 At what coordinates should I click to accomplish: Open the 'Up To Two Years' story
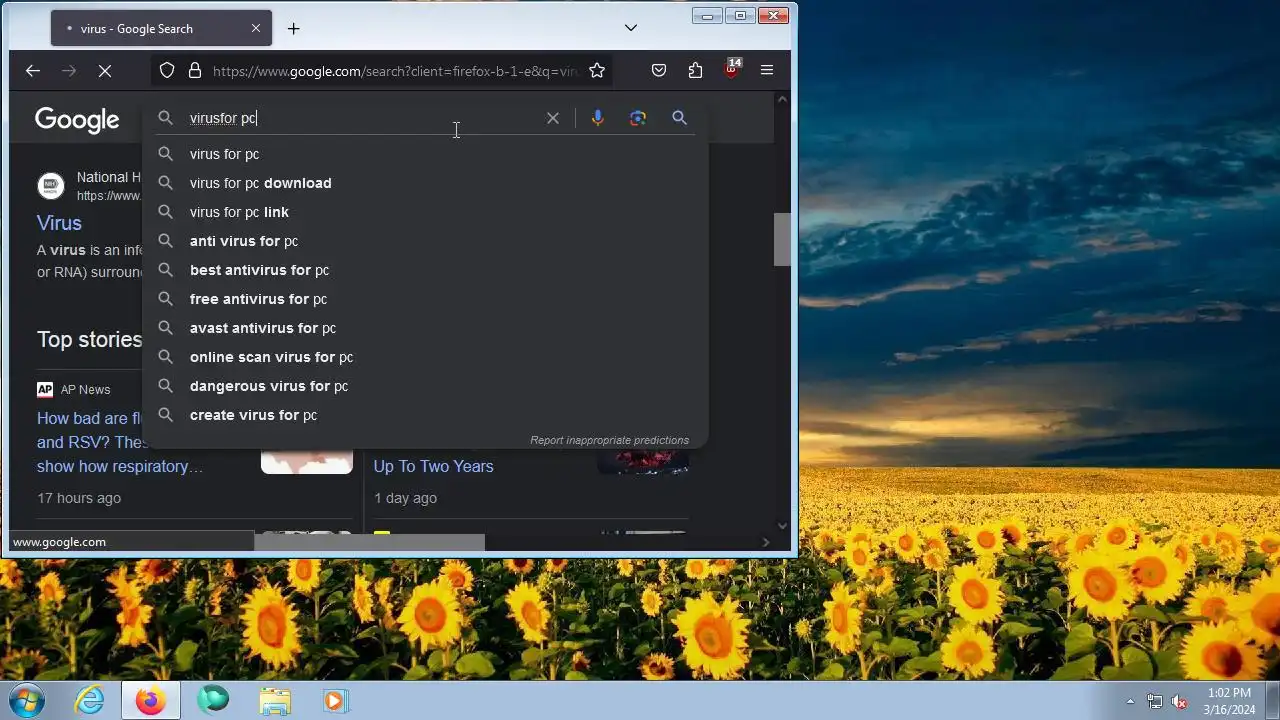point(433,466)
